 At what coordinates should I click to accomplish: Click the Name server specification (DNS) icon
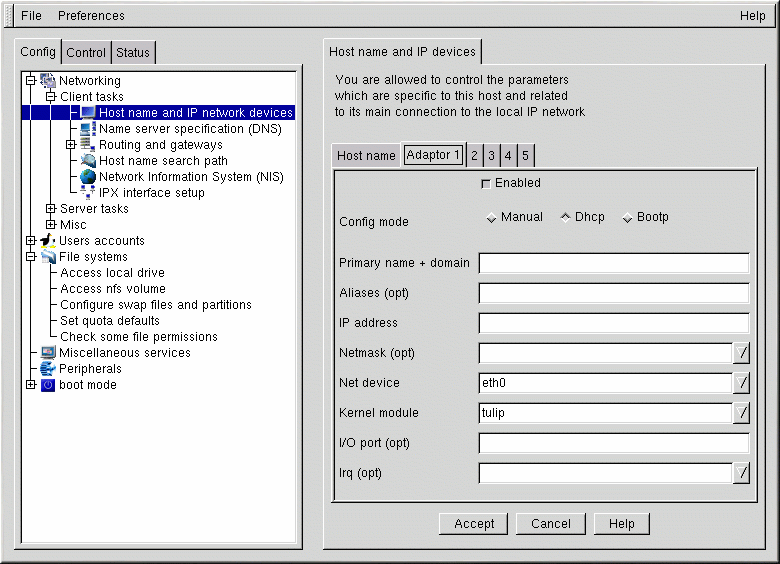[x=88, y=129]
